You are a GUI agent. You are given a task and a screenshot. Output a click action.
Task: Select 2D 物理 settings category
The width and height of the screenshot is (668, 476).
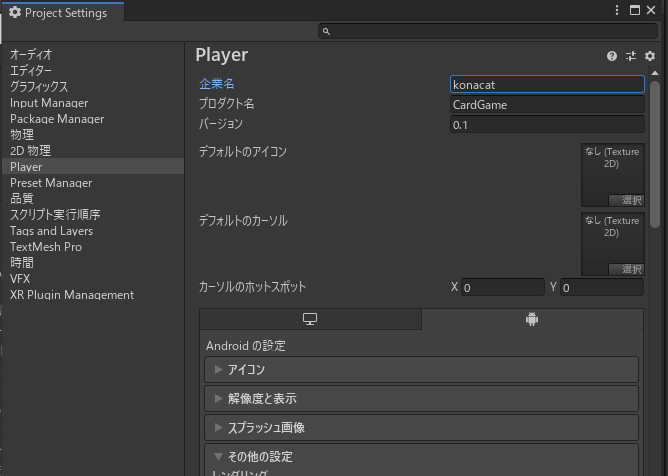[93, 150]
